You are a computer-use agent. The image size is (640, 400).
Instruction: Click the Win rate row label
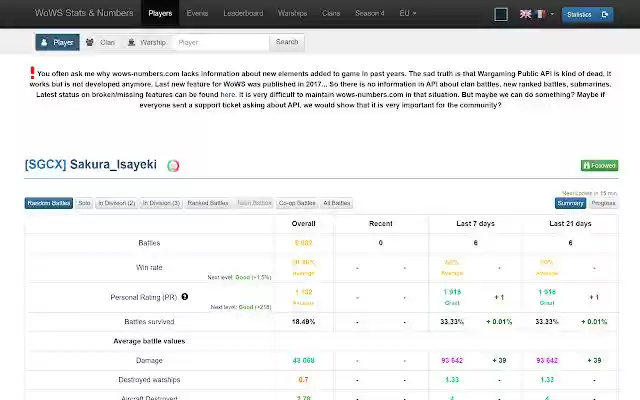(149, 267)
